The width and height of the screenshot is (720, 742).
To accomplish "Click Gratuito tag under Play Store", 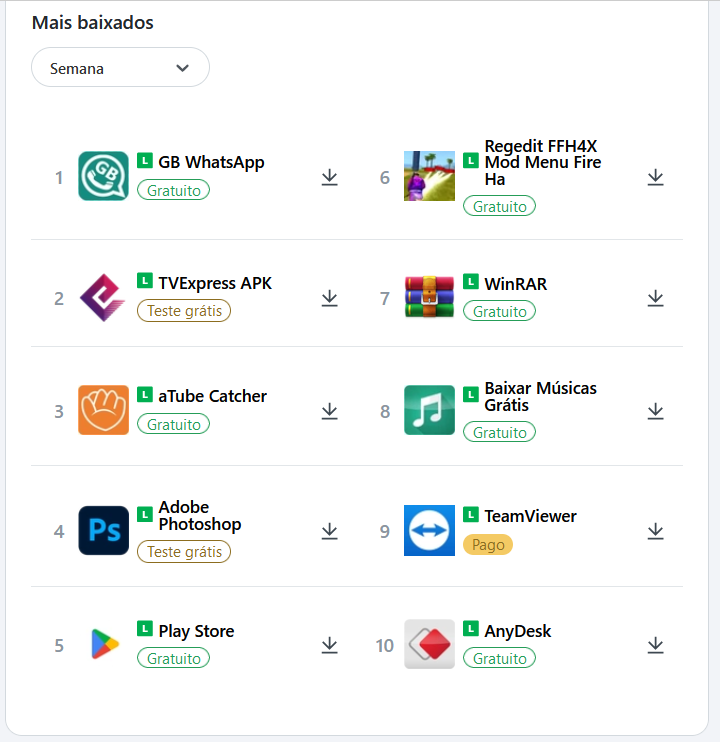I will (173, 658).
